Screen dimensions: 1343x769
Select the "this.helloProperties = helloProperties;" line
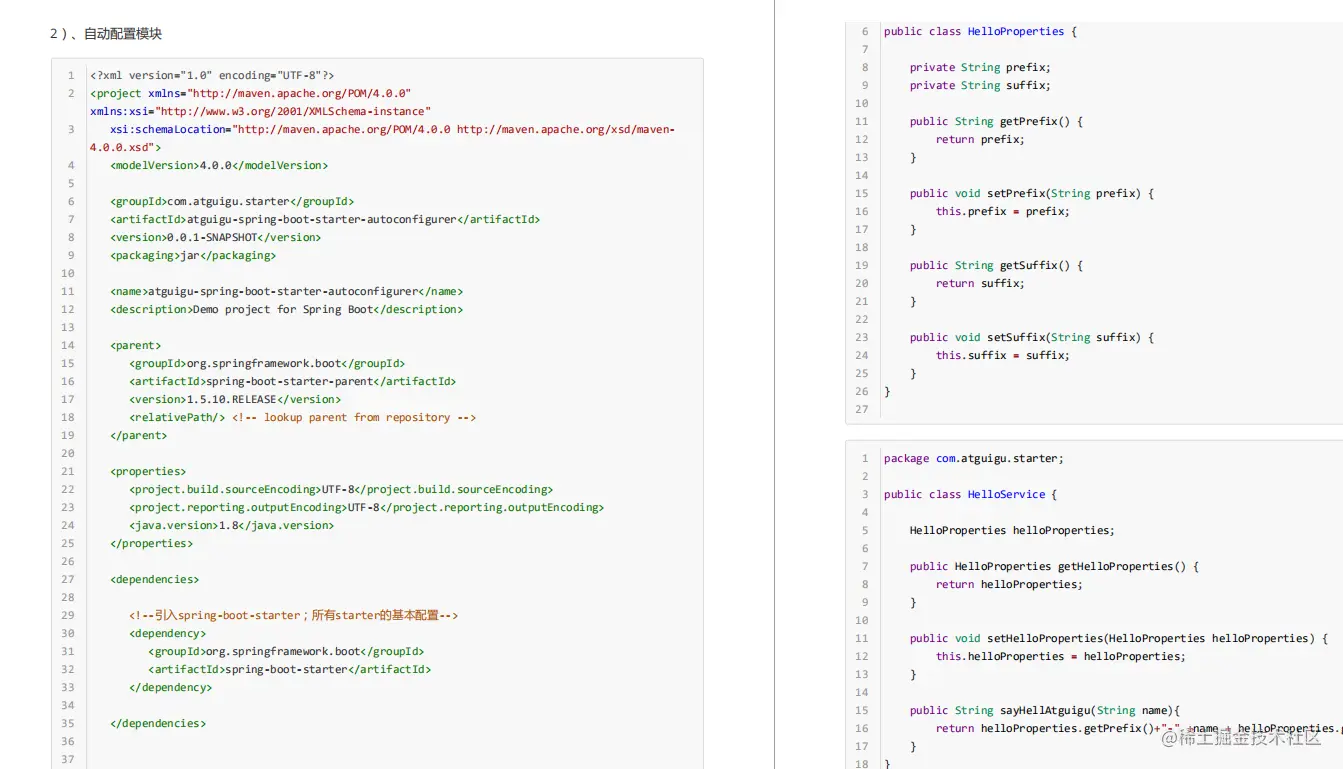(x=1061, y=656)
